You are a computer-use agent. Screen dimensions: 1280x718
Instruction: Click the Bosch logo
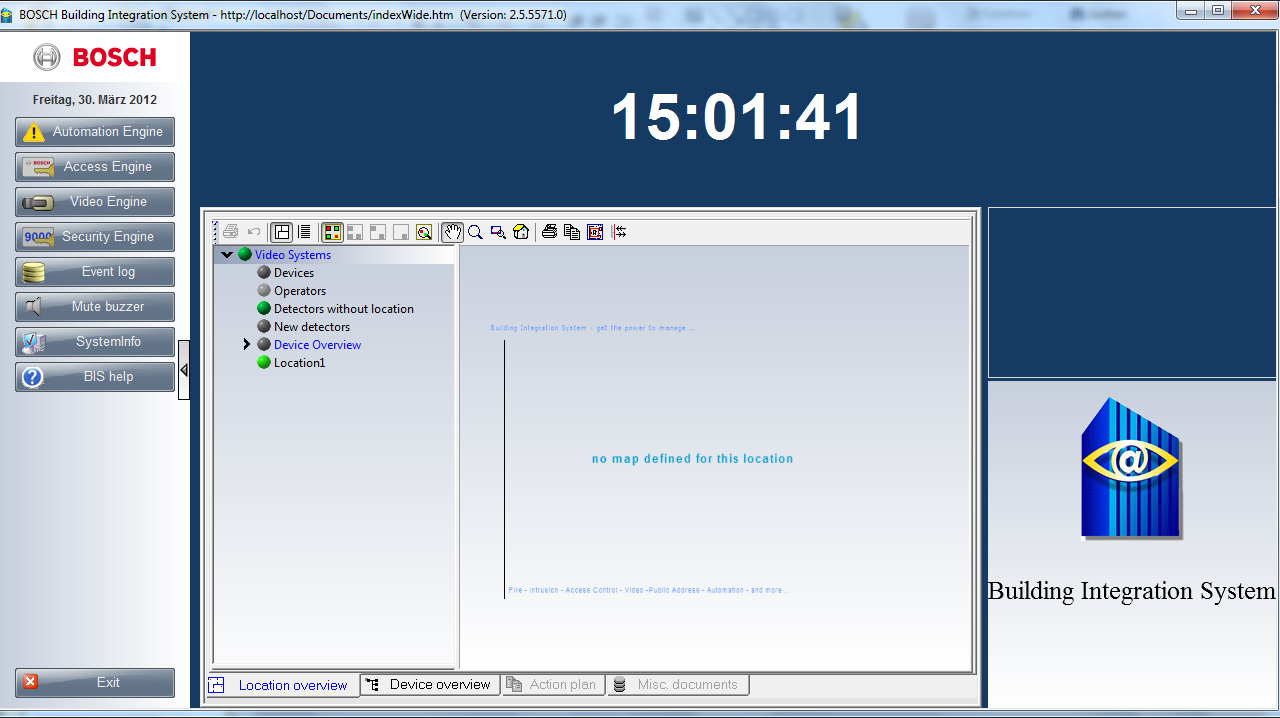(95, 57)
